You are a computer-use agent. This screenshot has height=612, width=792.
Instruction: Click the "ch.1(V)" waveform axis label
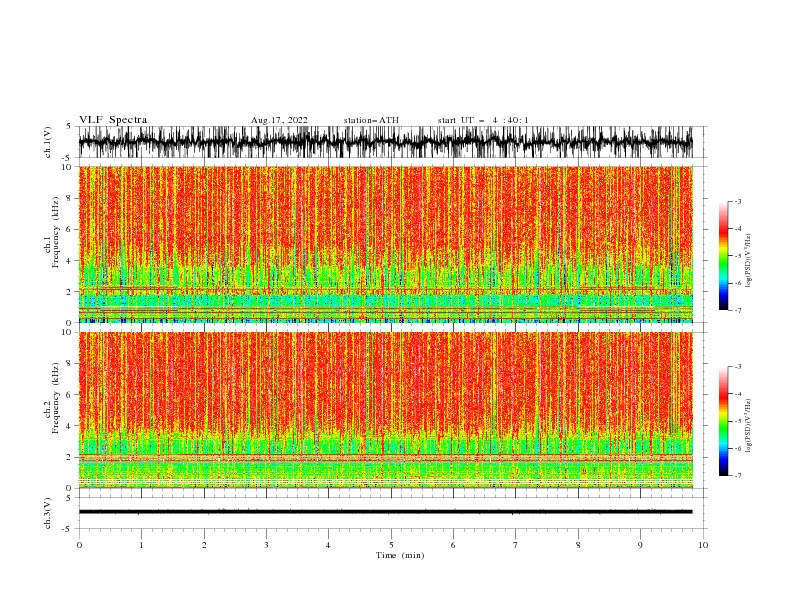(48, 142)
